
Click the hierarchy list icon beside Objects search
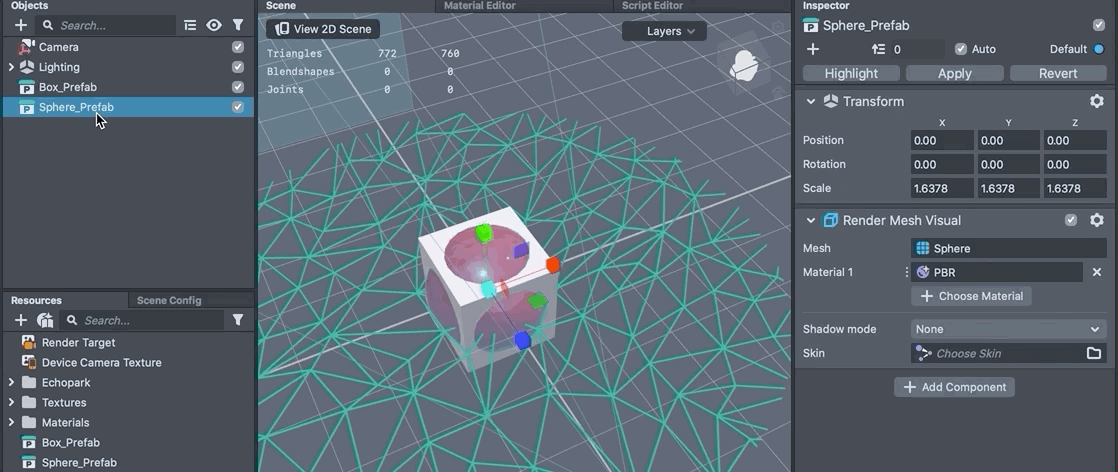click(x=190, y=25)
